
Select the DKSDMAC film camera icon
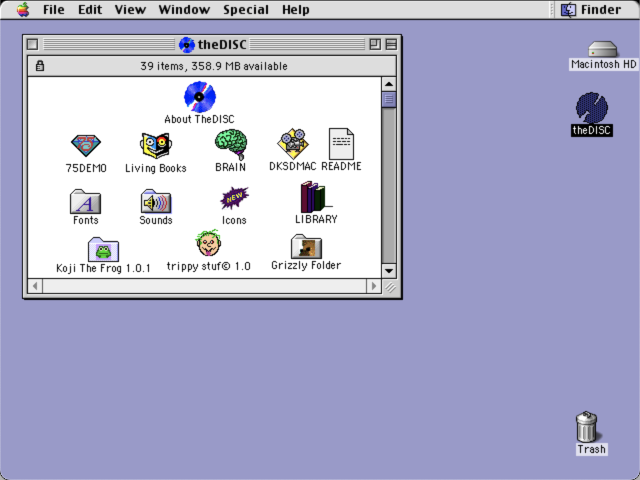point(293,144)
